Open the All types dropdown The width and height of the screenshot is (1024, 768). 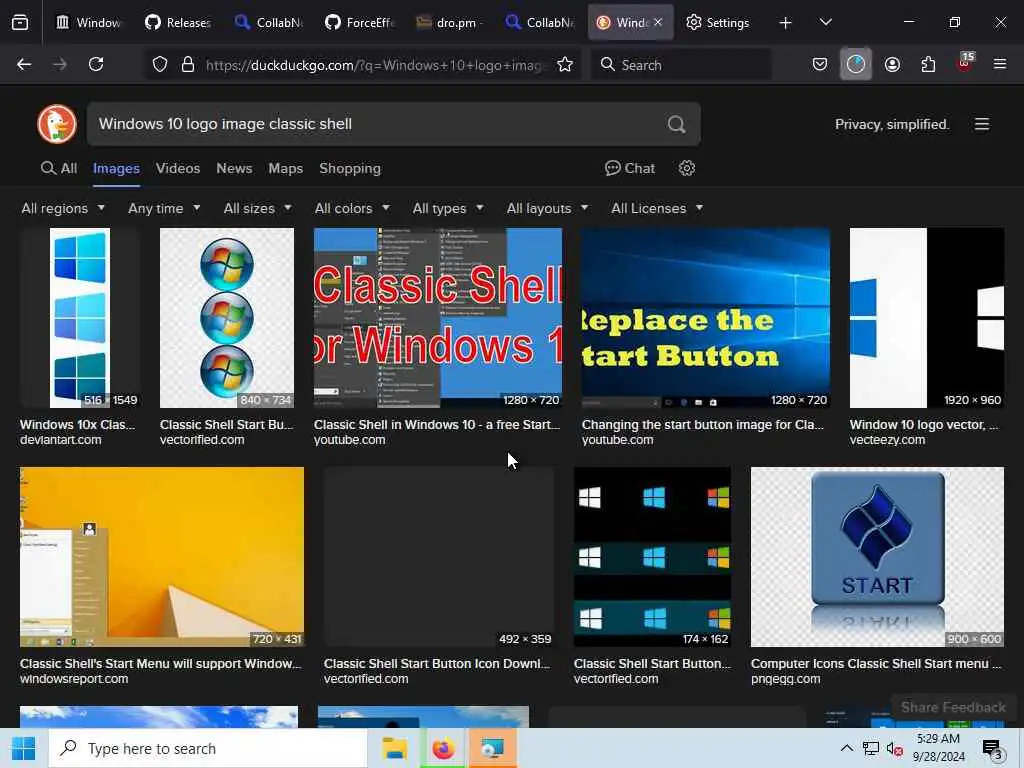[x=448, y=208]
